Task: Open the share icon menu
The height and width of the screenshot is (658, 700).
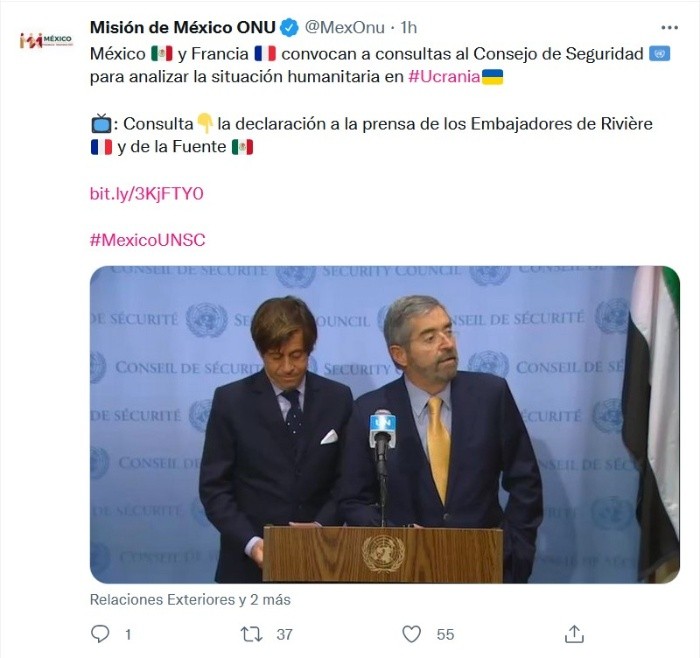Action: pyautogui.click(x=574, y=633)
